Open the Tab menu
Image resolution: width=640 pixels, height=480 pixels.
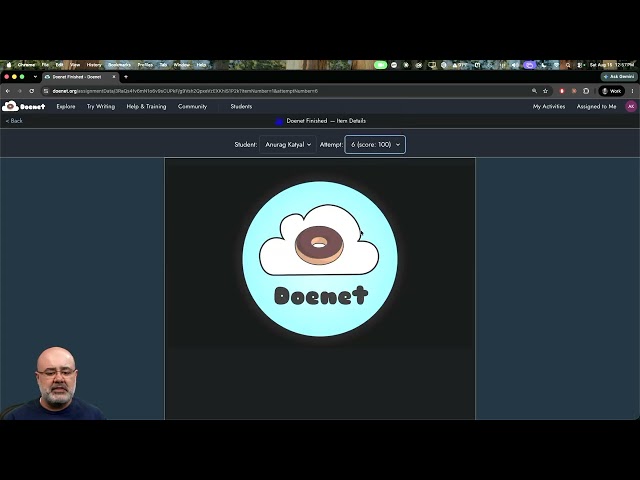[163, 65]
